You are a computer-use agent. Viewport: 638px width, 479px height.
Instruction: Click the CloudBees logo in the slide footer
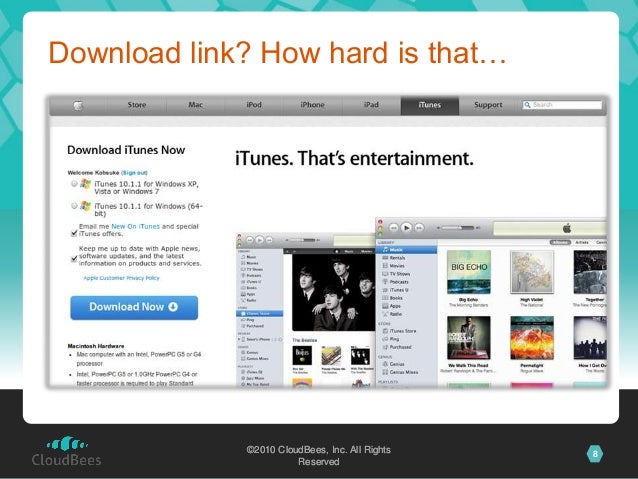tap(67, 451)
